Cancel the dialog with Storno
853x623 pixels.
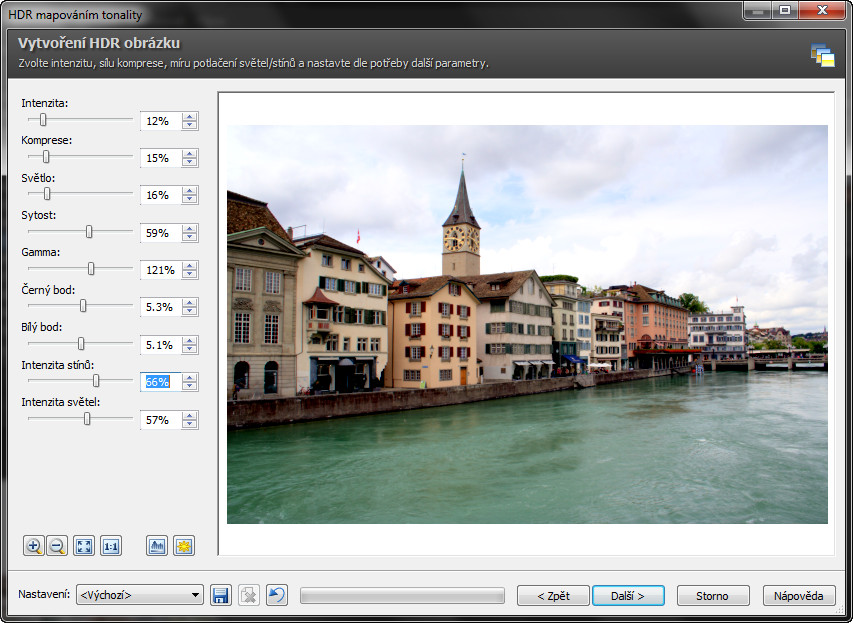coord(713,596)
